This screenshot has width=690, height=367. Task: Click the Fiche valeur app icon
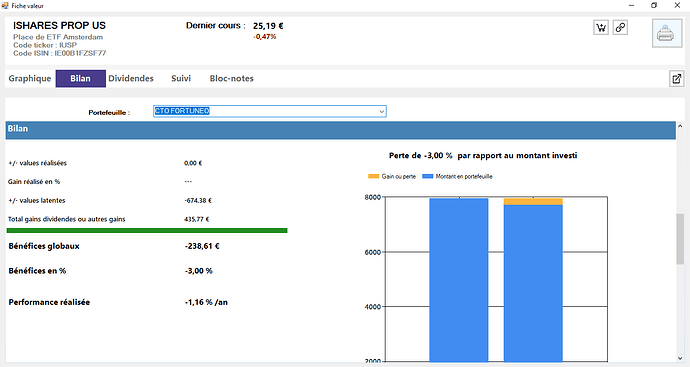click(5, 6)
